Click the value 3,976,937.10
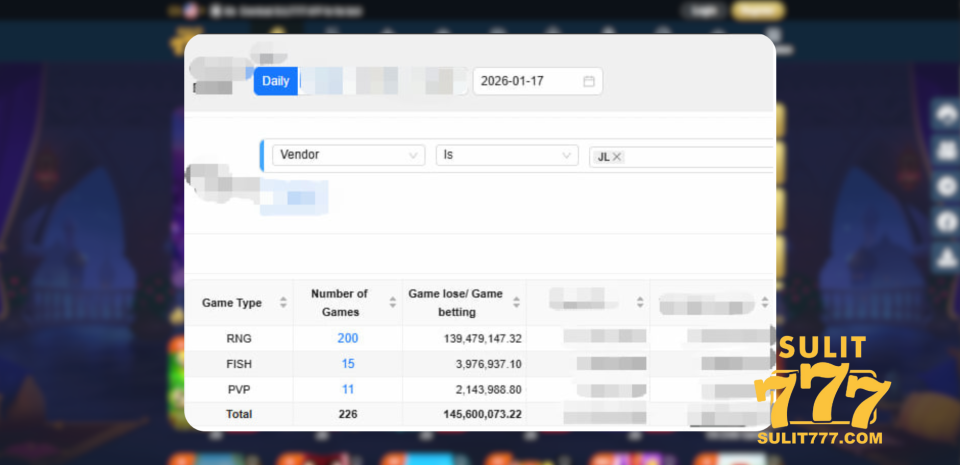Screen dimensions: 960x465 (489, 365)
